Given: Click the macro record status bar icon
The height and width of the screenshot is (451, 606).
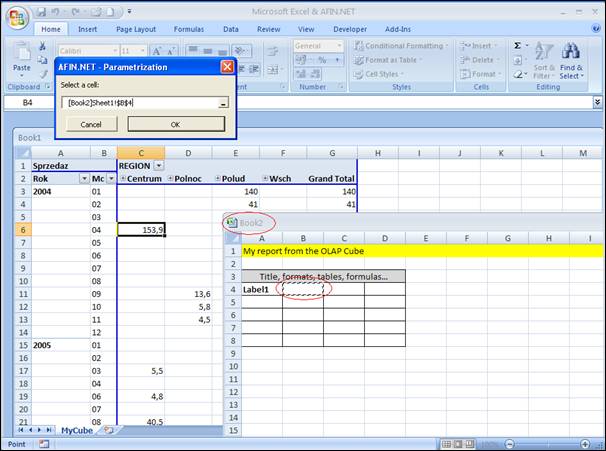Looking at the screenshot, I should point(44,444).
